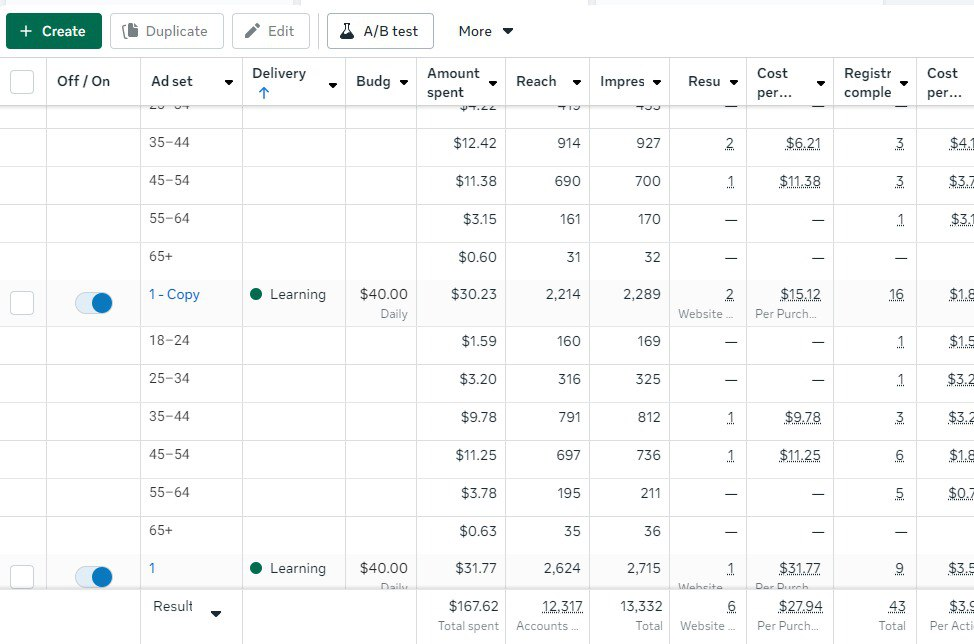Click the Cost per result column arrow
This screenshot has height=644, width=974.
click(x=821, y=83)
